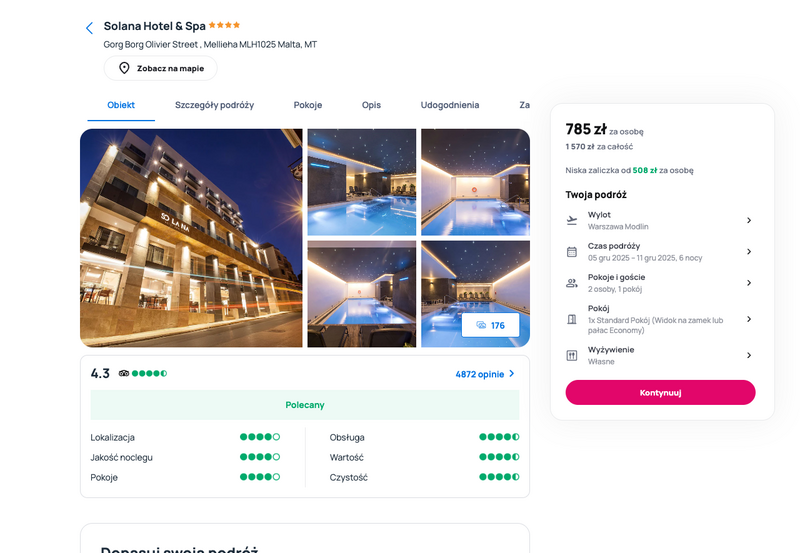Select the Pokoje tab
This screenshot has width=800, height=553.
tap(308, 105)
